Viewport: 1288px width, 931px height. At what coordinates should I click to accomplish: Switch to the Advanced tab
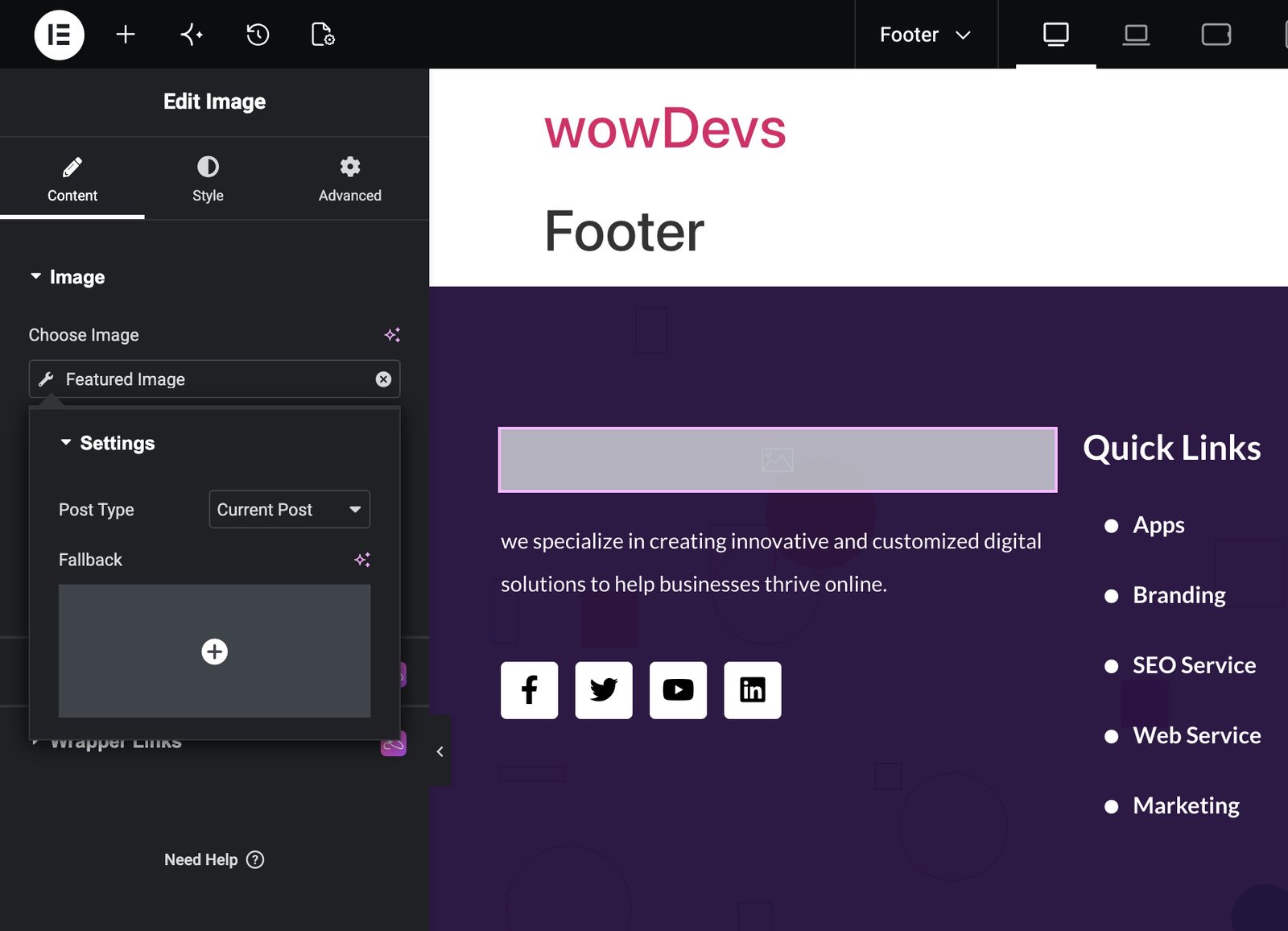point(350,178)
